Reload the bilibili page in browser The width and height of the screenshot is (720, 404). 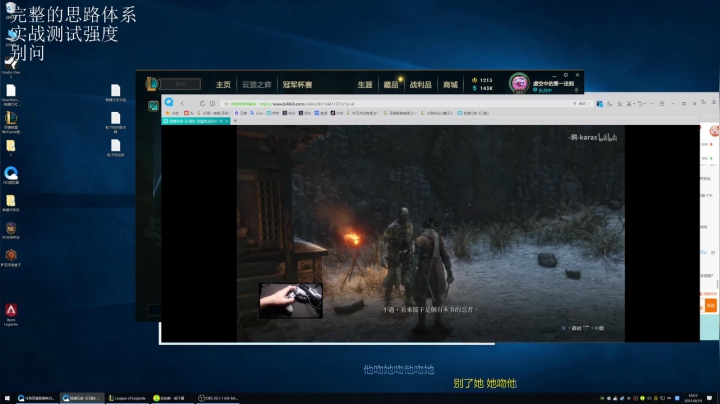tap(202, 103)
